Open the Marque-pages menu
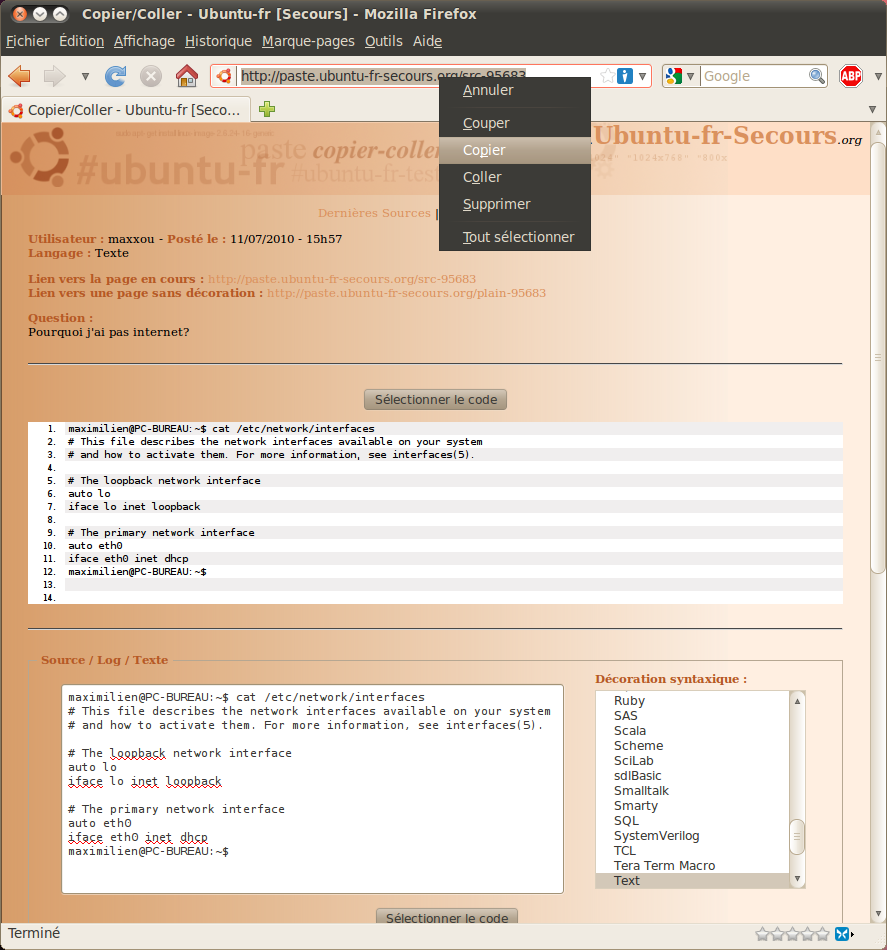This screenshot has height=950, width=887. coord(308,41)
